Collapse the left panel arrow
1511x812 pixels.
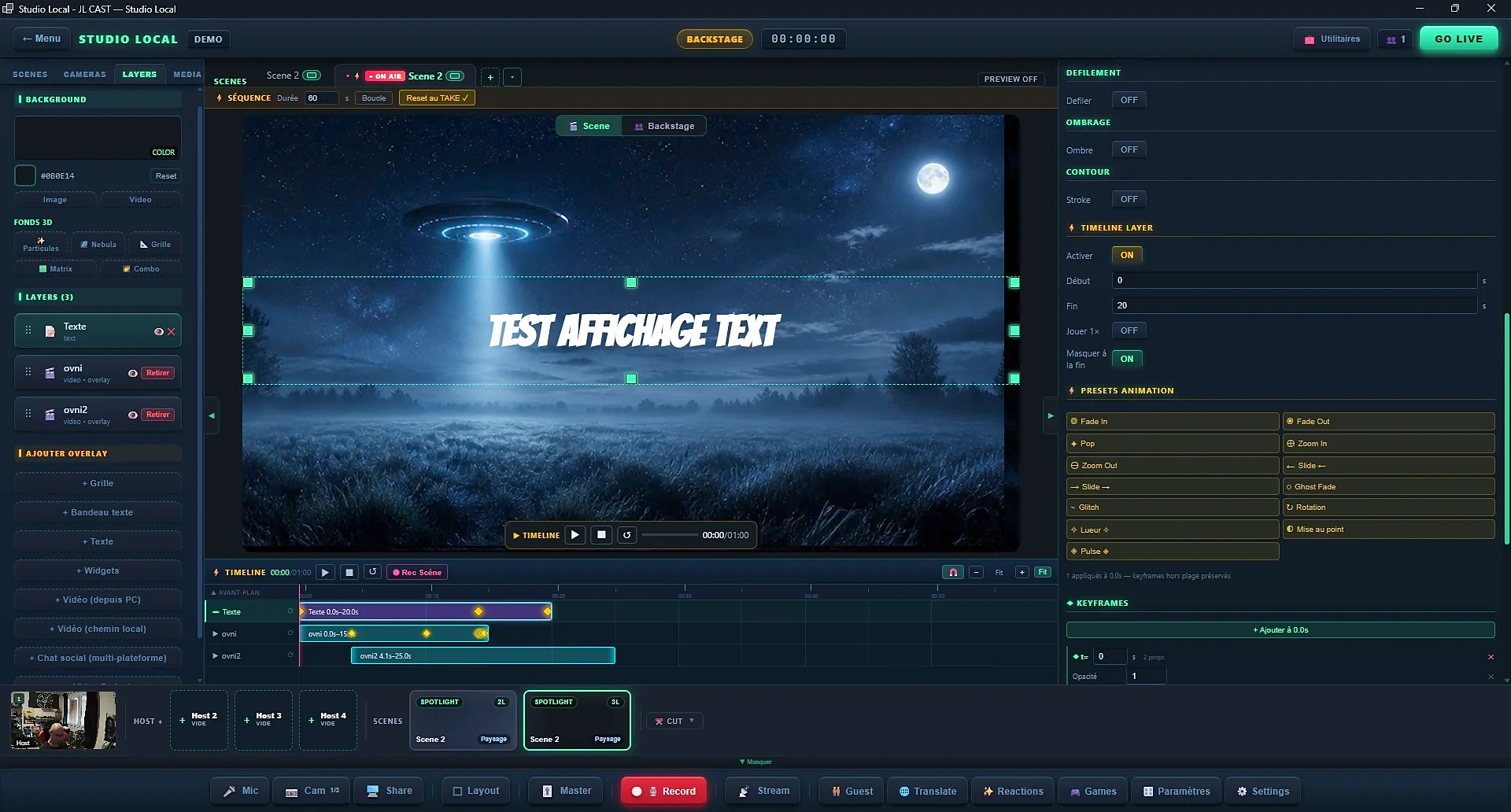click(x=212, y=415)
